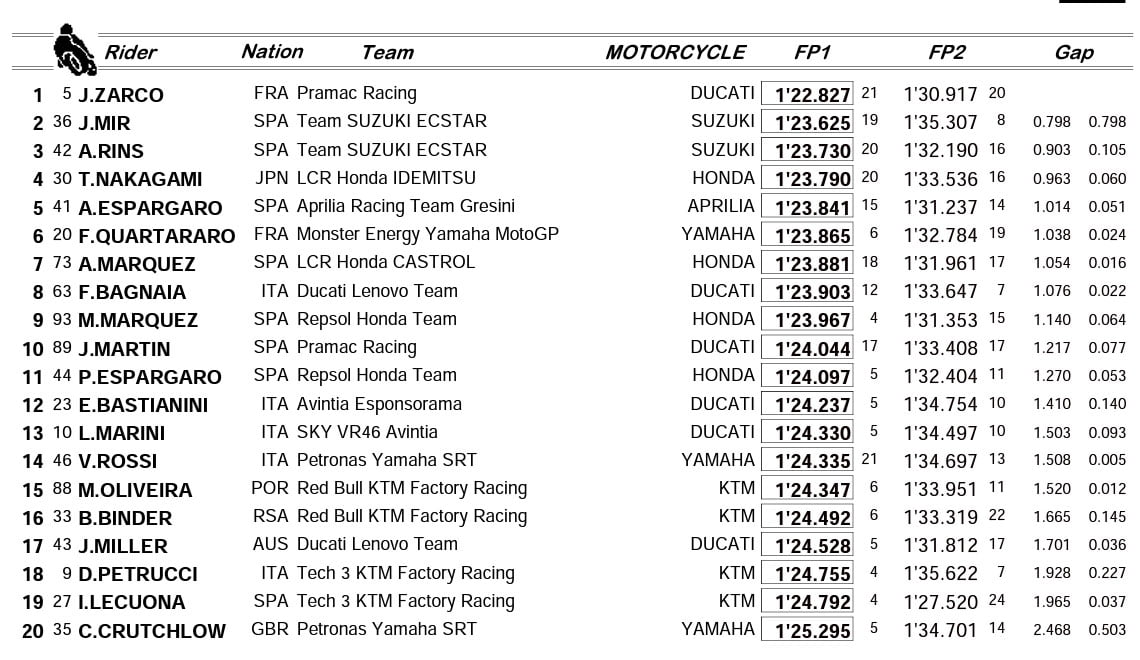This screenshot has width=1140, height=660.
Task: Select rider V.ROSSI in the list
Action: [x=117, y=462]
